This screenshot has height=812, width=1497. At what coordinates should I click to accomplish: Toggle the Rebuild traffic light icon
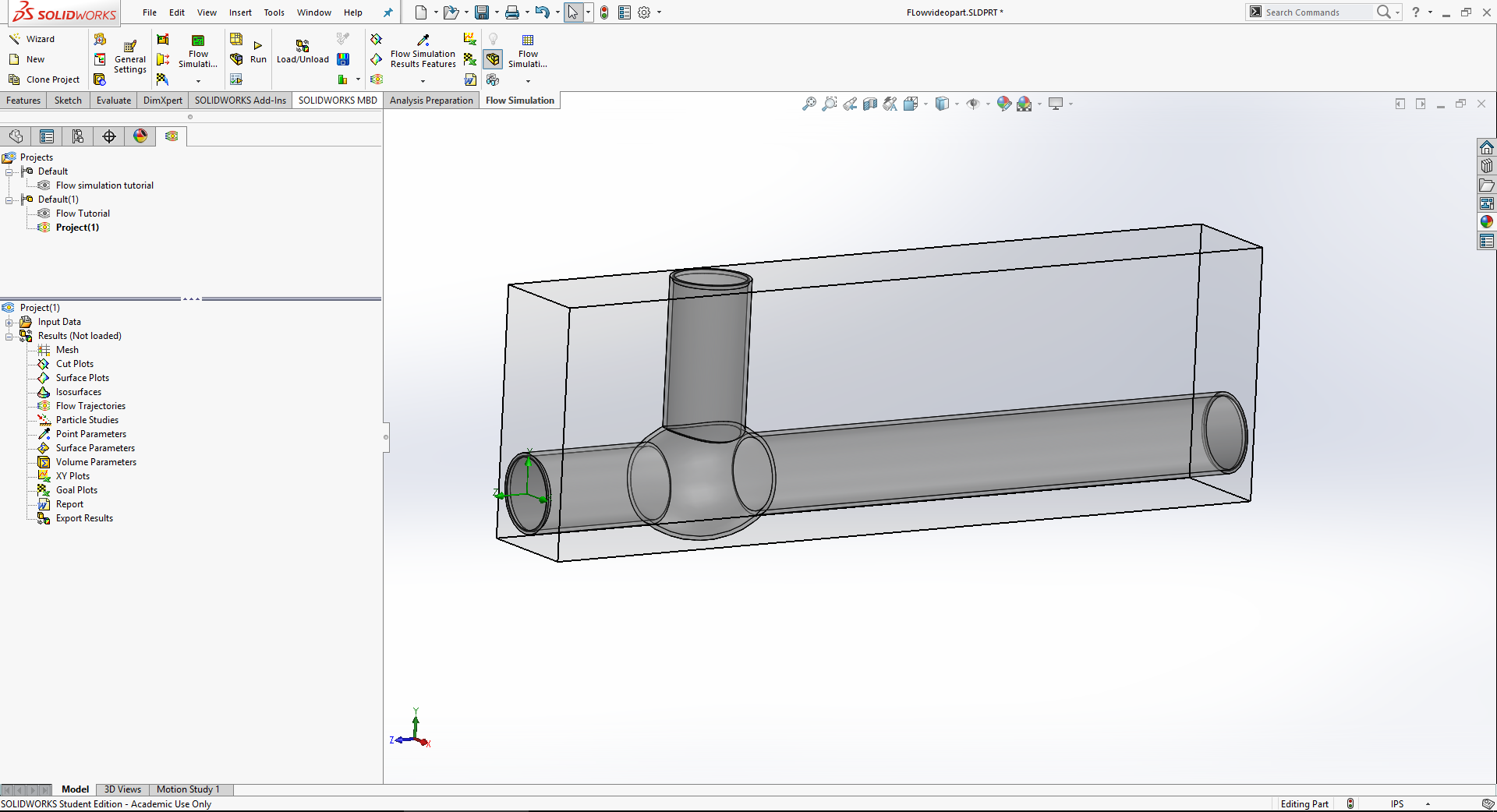coord(604,12)
